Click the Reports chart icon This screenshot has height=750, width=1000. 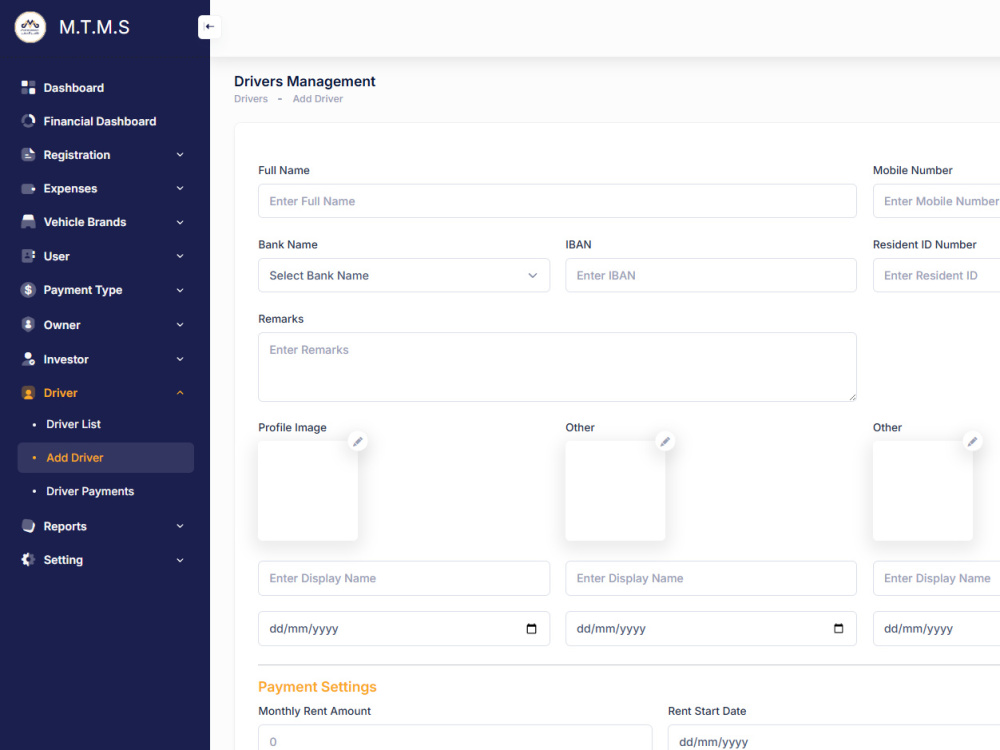(28, 526)
